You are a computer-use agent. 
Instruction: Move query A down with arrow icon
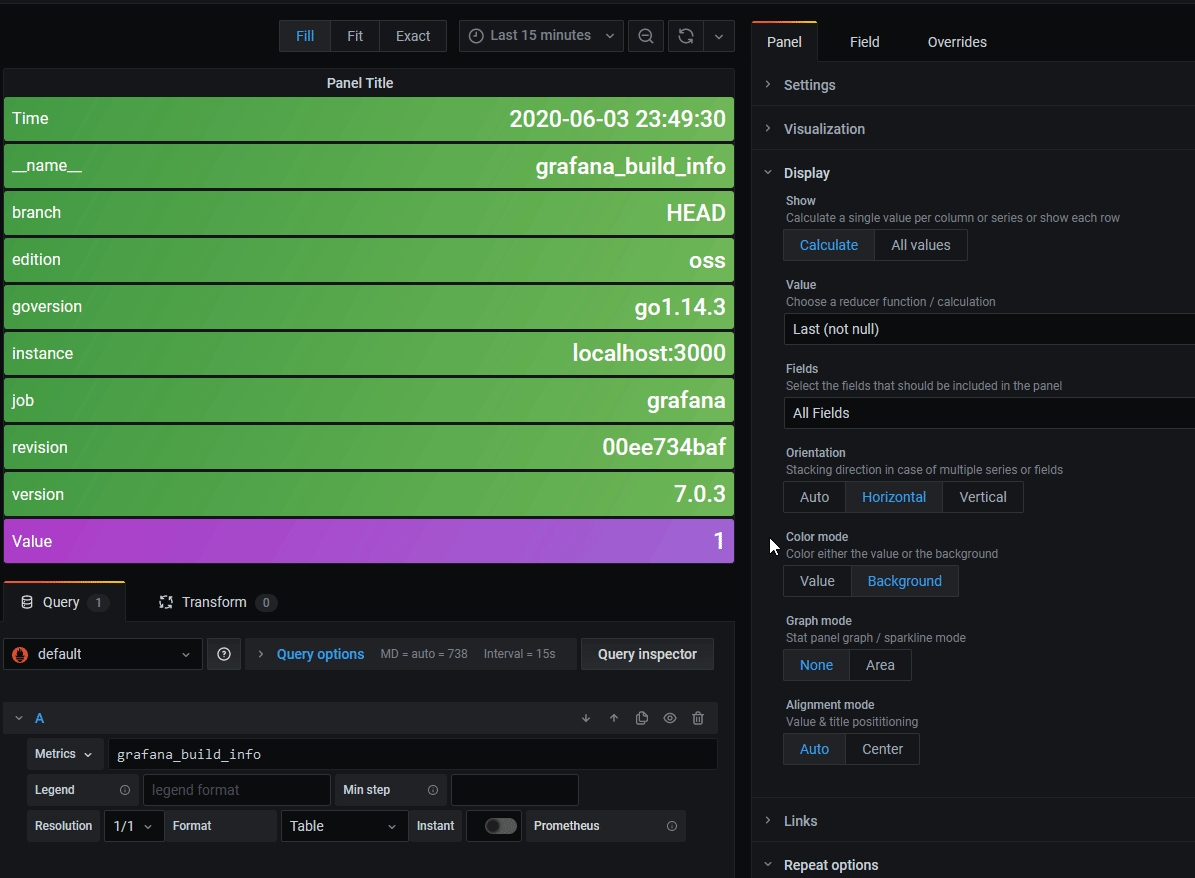(585, 718)
